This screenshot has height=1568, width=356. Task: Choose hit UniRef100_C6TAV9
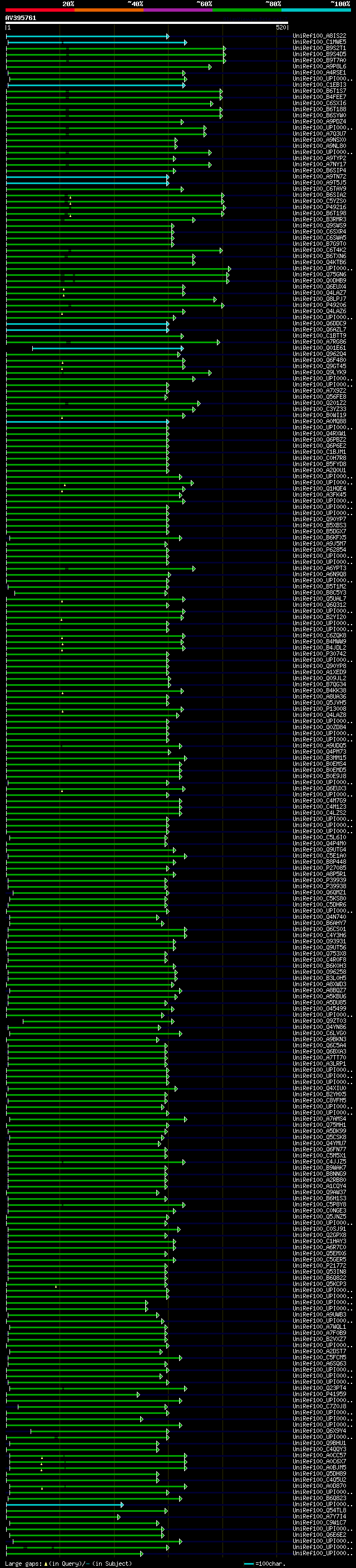(x=319, y=189)
